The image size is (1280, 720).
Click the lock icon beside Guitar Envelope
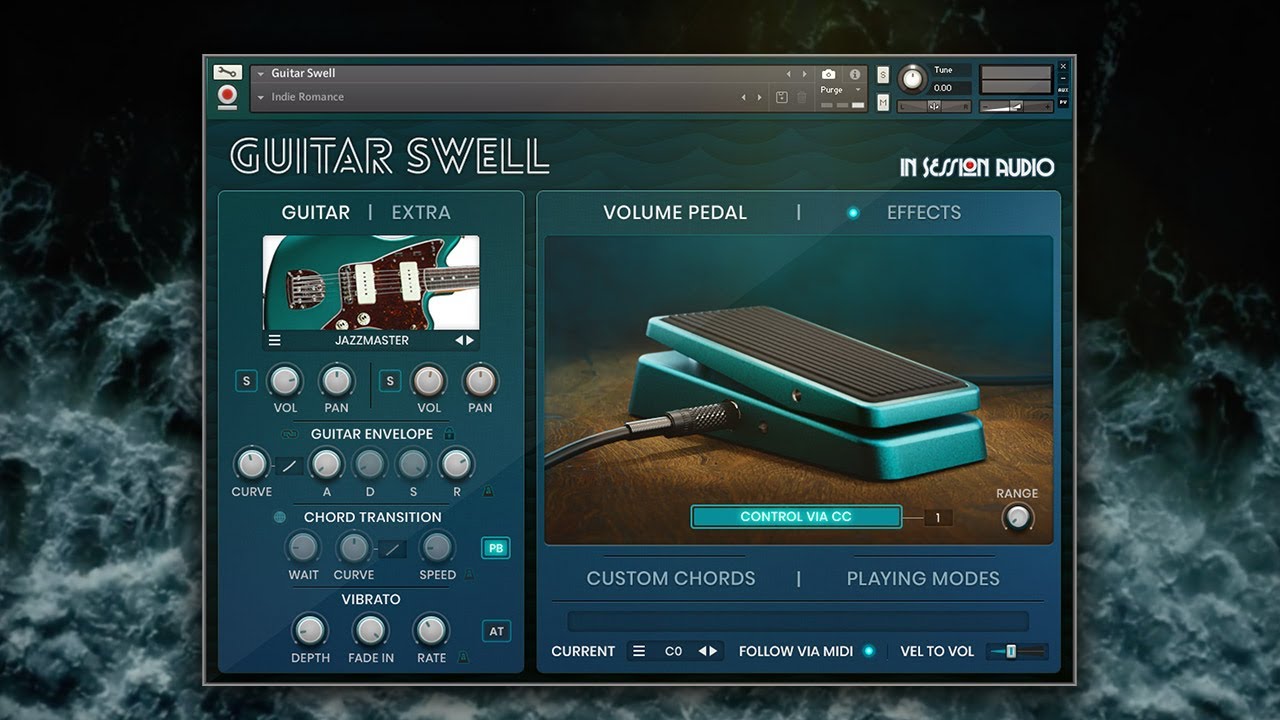pos(449,434)
